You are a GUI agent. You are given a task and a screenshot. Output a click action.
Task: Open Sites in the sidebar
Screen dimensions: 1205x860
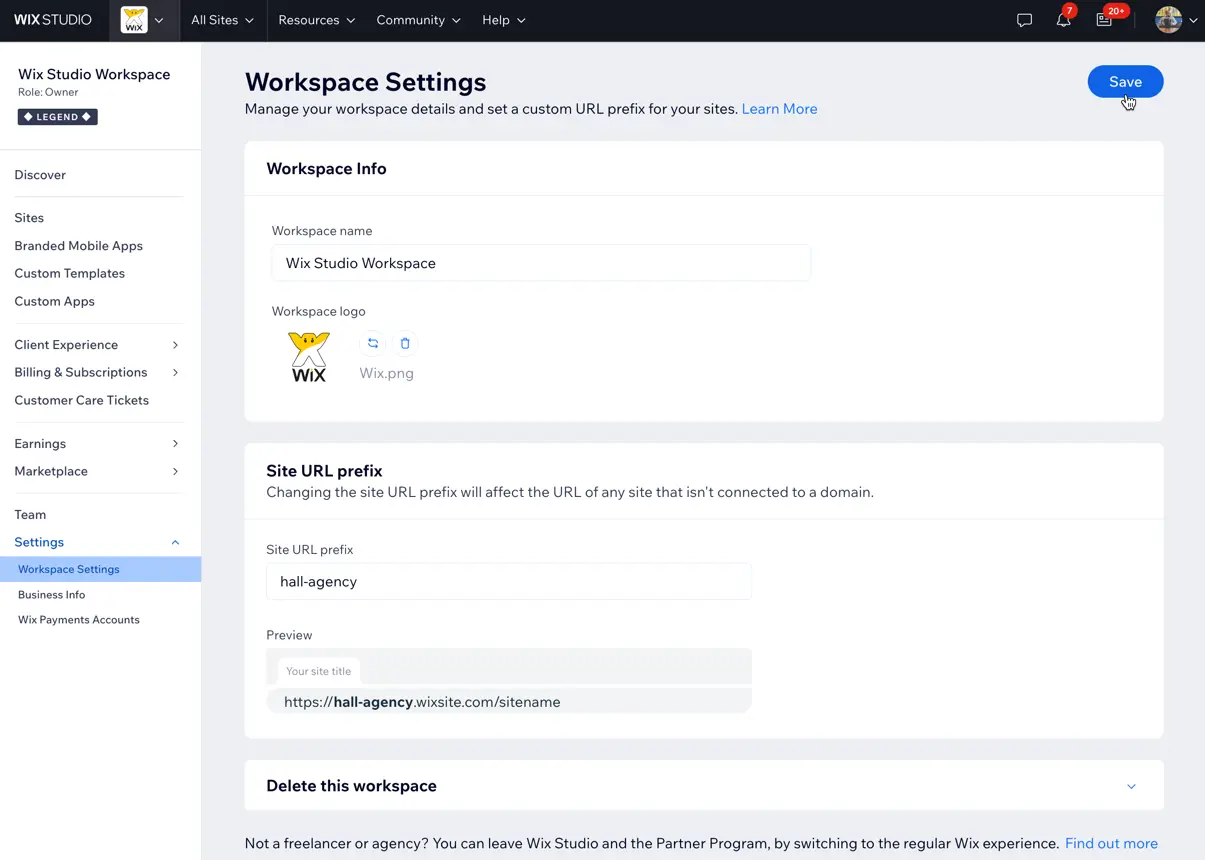[x=29, y=218]
